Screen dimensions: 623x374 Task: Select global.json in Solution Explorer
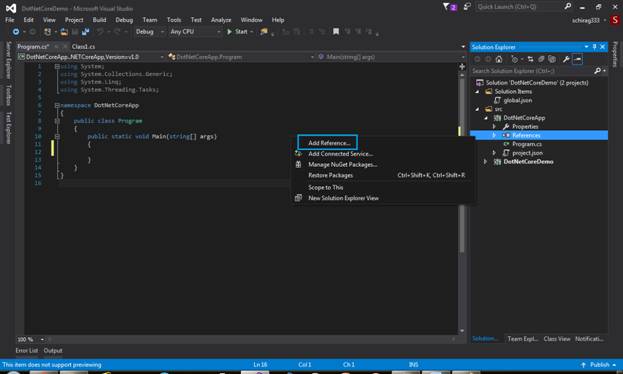[518, 100]
